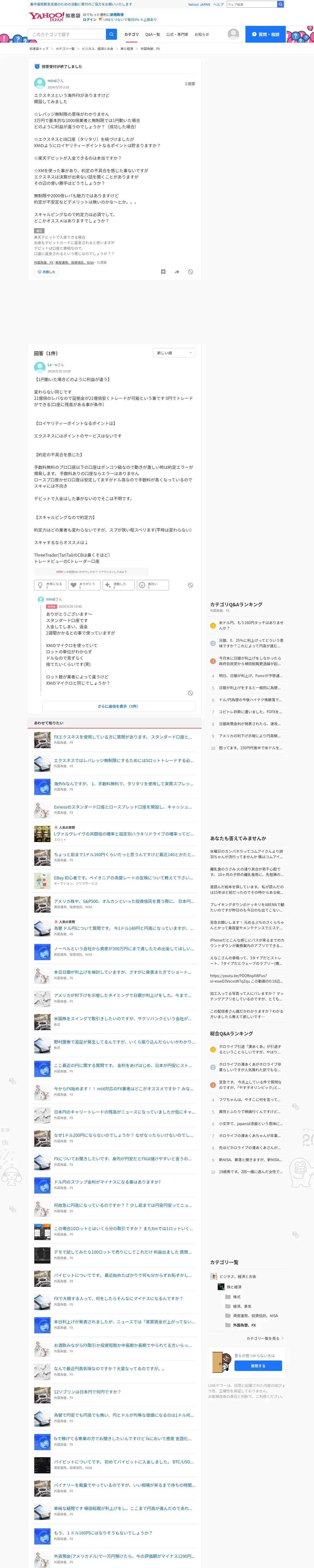The height and width of the screenshot is (1568, 314).
Task: Click the 外国為替、FX tag under the question
Action: (x=43, y=262)
